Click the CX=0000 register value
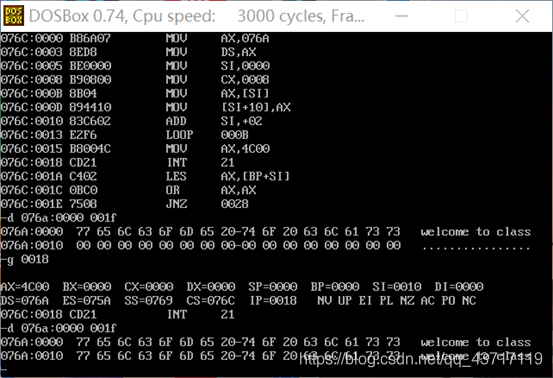The width and height of the screenshot is (553, 378). pyautogui.click(x=149, y=287)
